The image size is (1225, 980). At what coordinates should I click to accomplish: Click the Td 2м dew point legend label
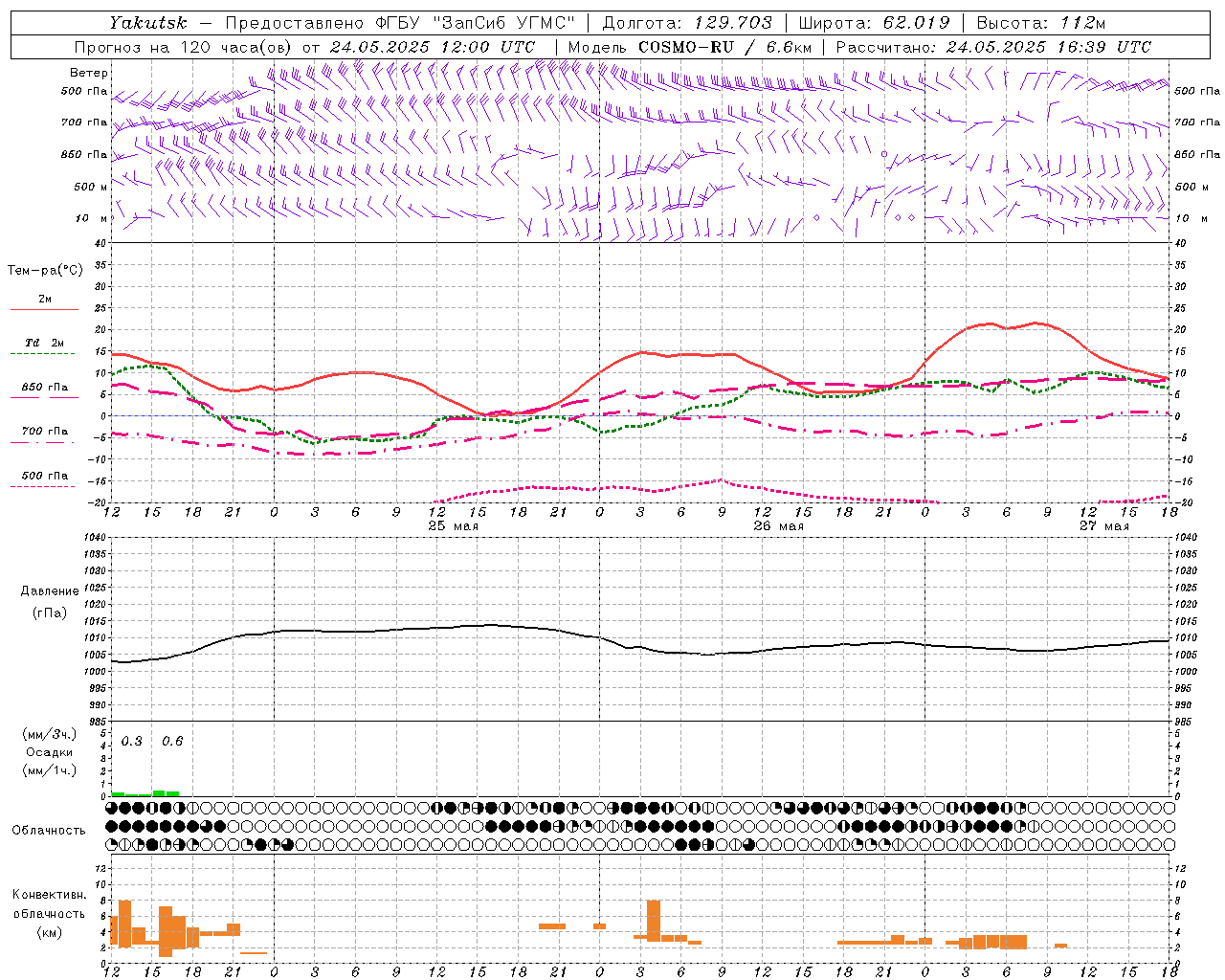(x=45, y=343)
